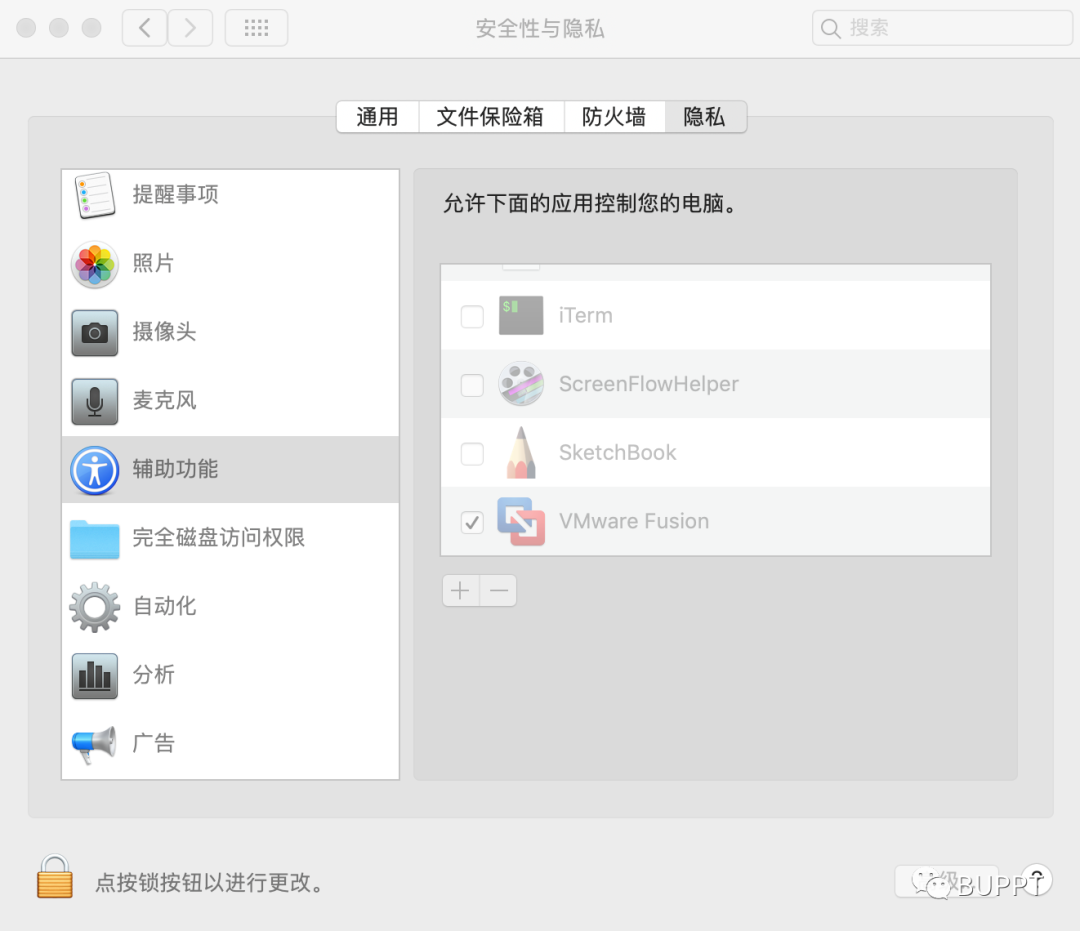Select 麦克风 in the sidebar

pos(163,401)
